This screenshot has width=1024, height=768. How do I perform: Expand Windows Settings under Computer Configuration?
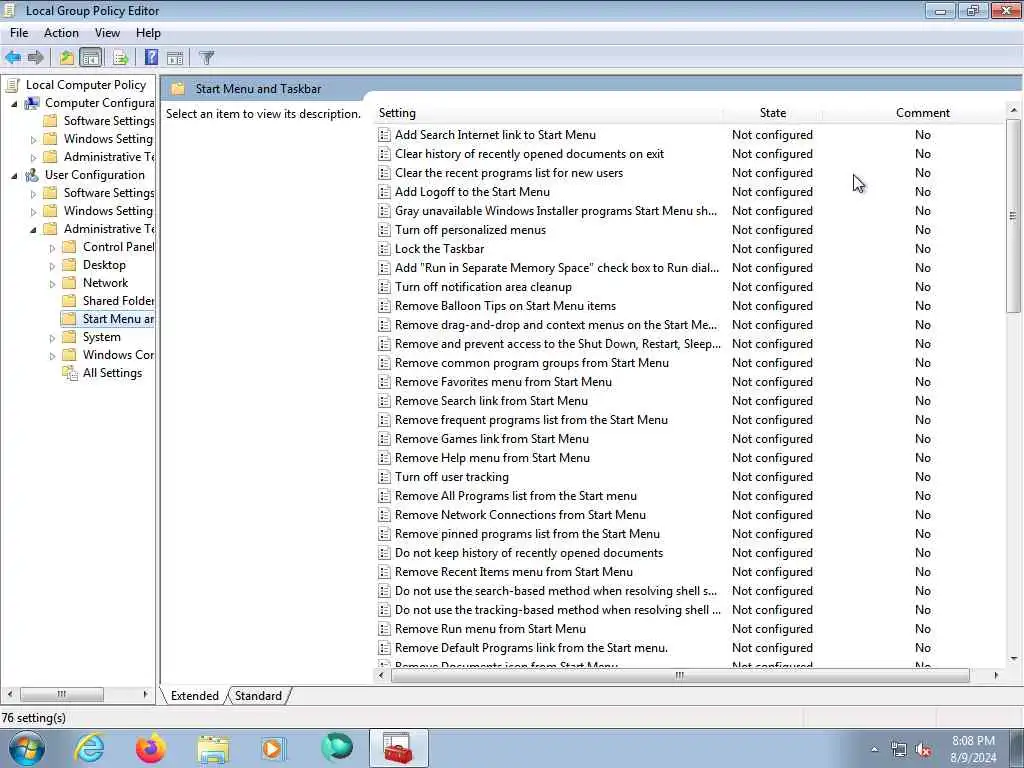click(x=33, y=140)
